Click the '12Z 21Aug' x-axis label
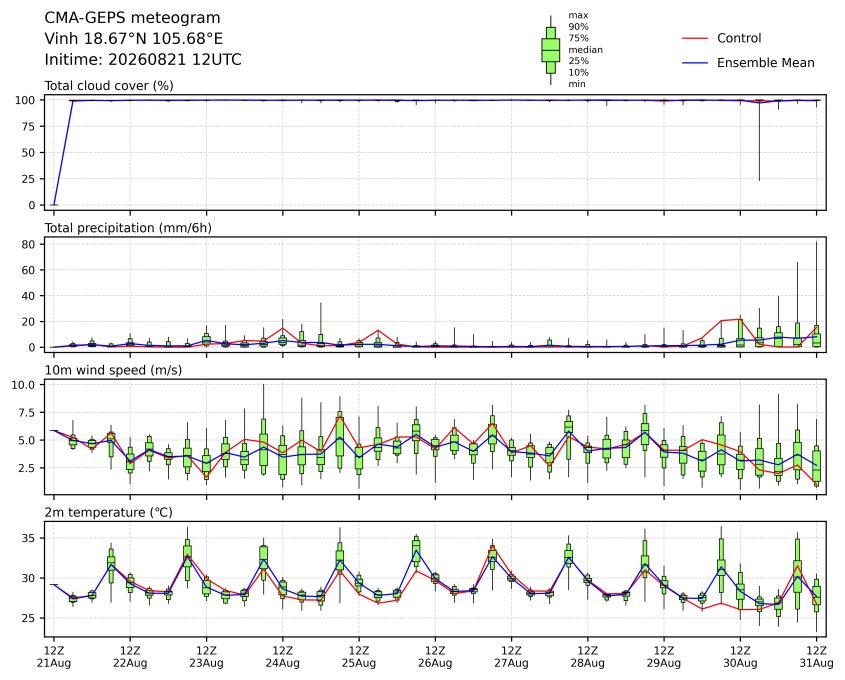This screenshot has width=845, height=680. pos(53,657)
